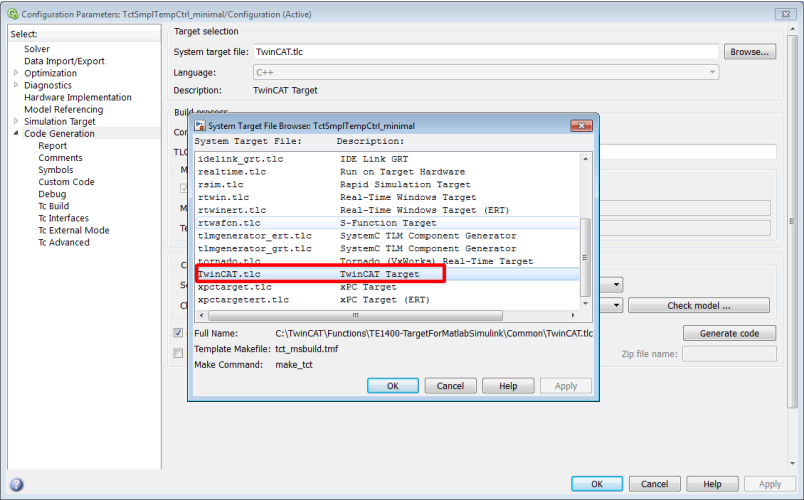Select idelink_grt.tlc in the list
This screenshot has width=804, height=500.
tap(388, 159)
